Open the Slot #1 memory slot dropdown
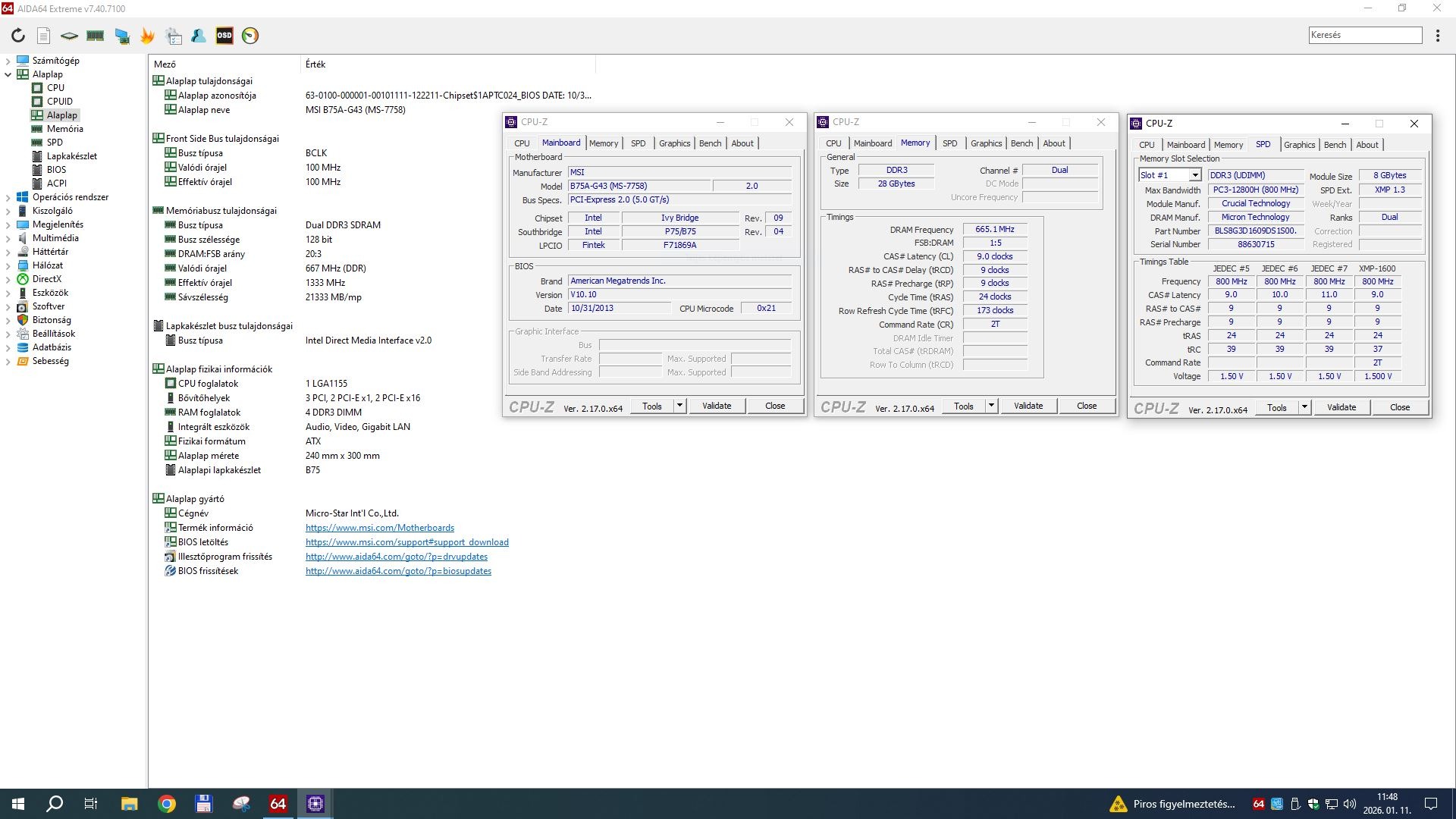 [x=1195, y=175]
